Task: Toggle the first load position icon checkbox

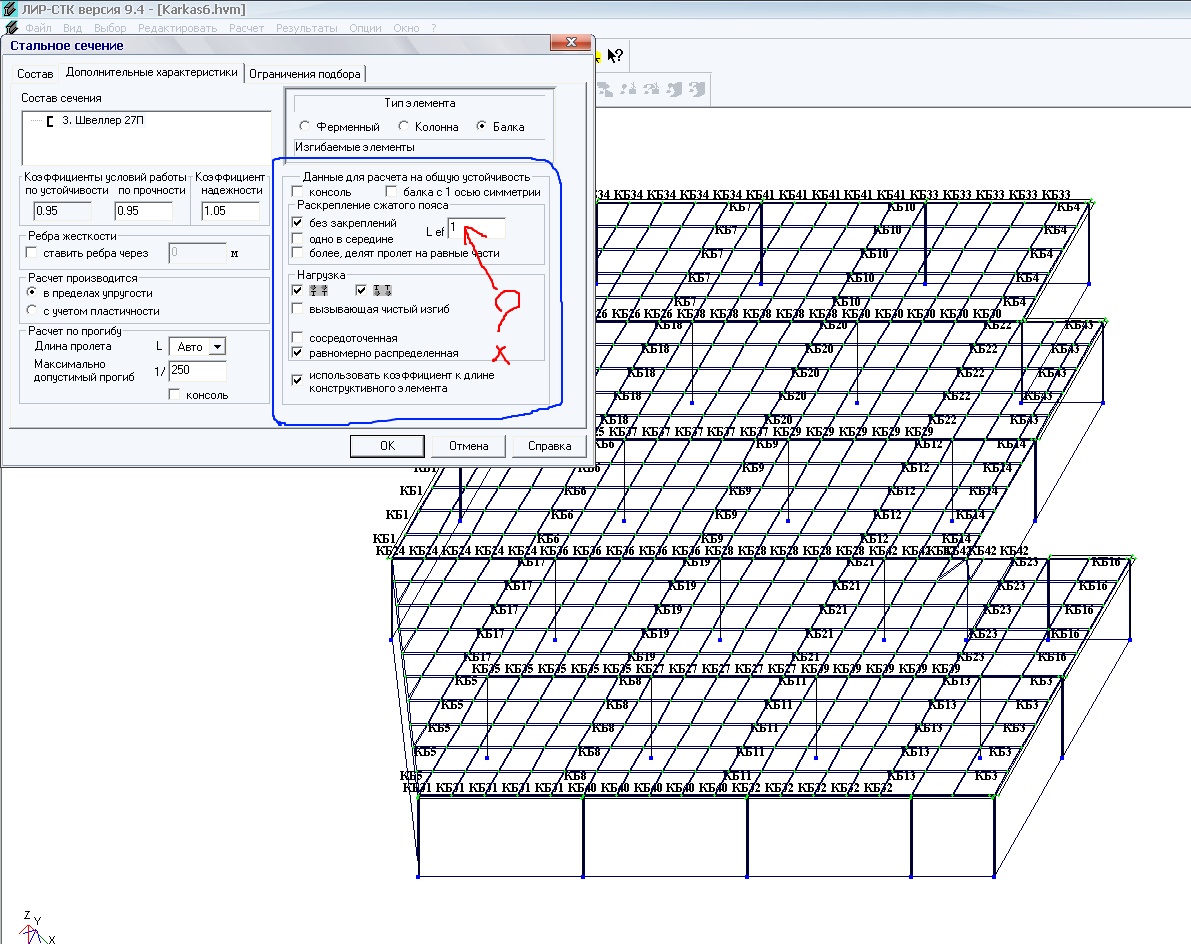Action: click(x=298, y=291)
